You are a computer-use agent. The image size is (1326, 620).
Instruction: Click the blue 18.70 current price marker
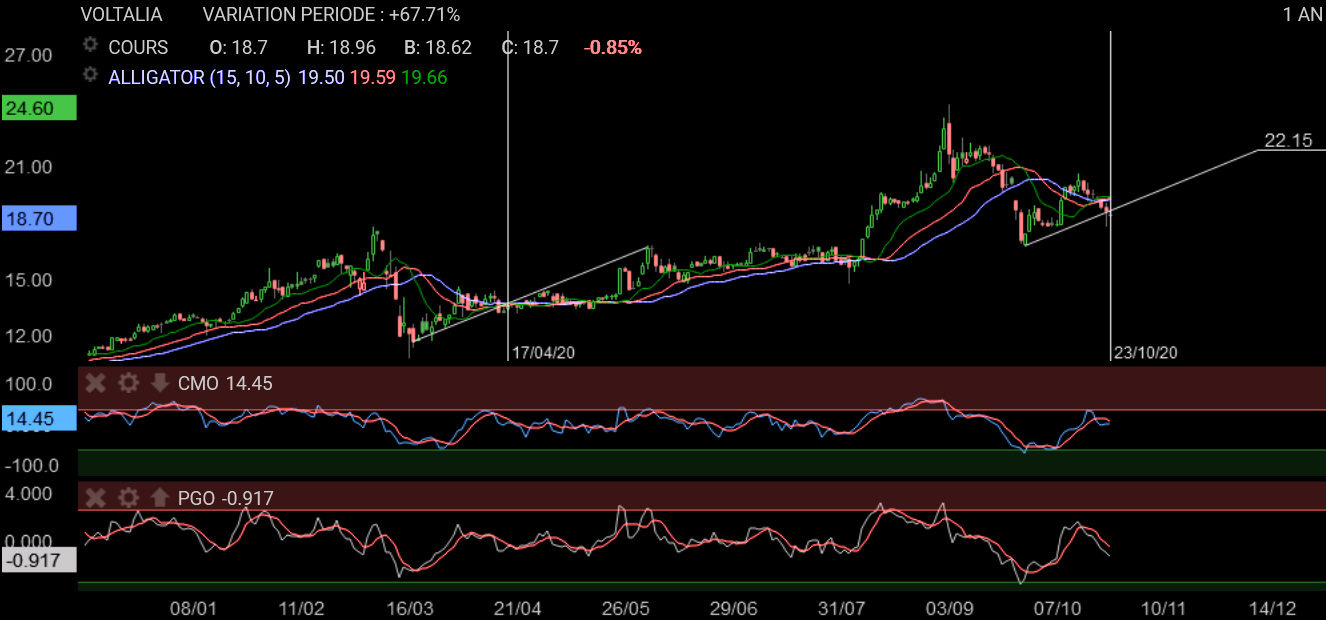pos(38,217)
